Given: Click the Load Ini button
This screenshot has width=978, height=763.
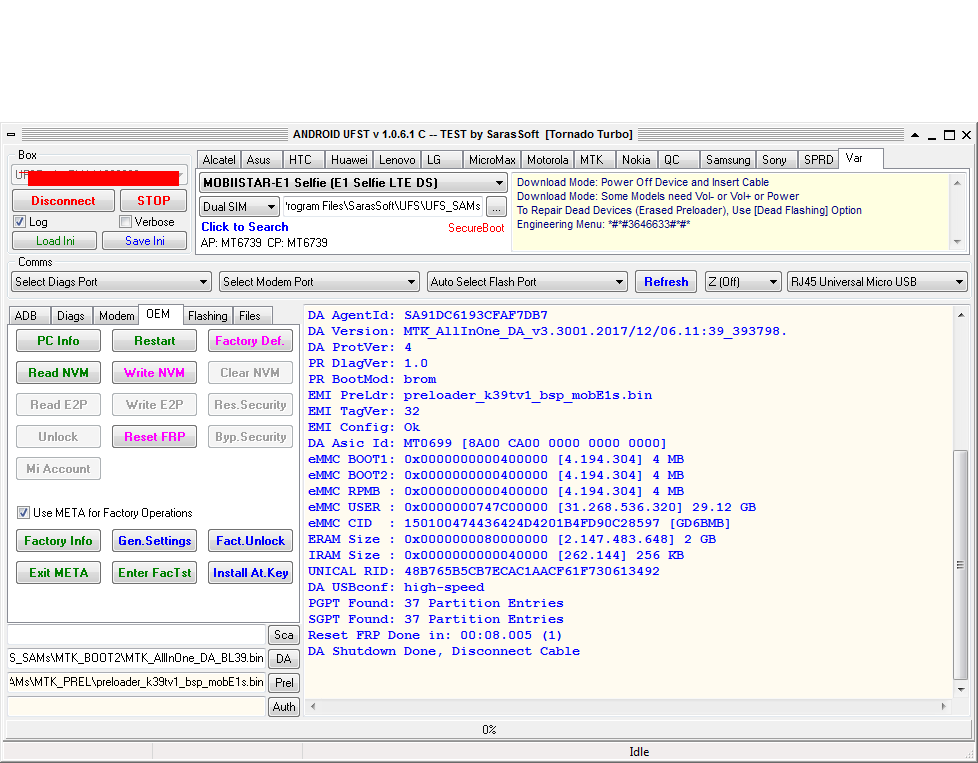Looking at the screenshot, I should point(55,241).
